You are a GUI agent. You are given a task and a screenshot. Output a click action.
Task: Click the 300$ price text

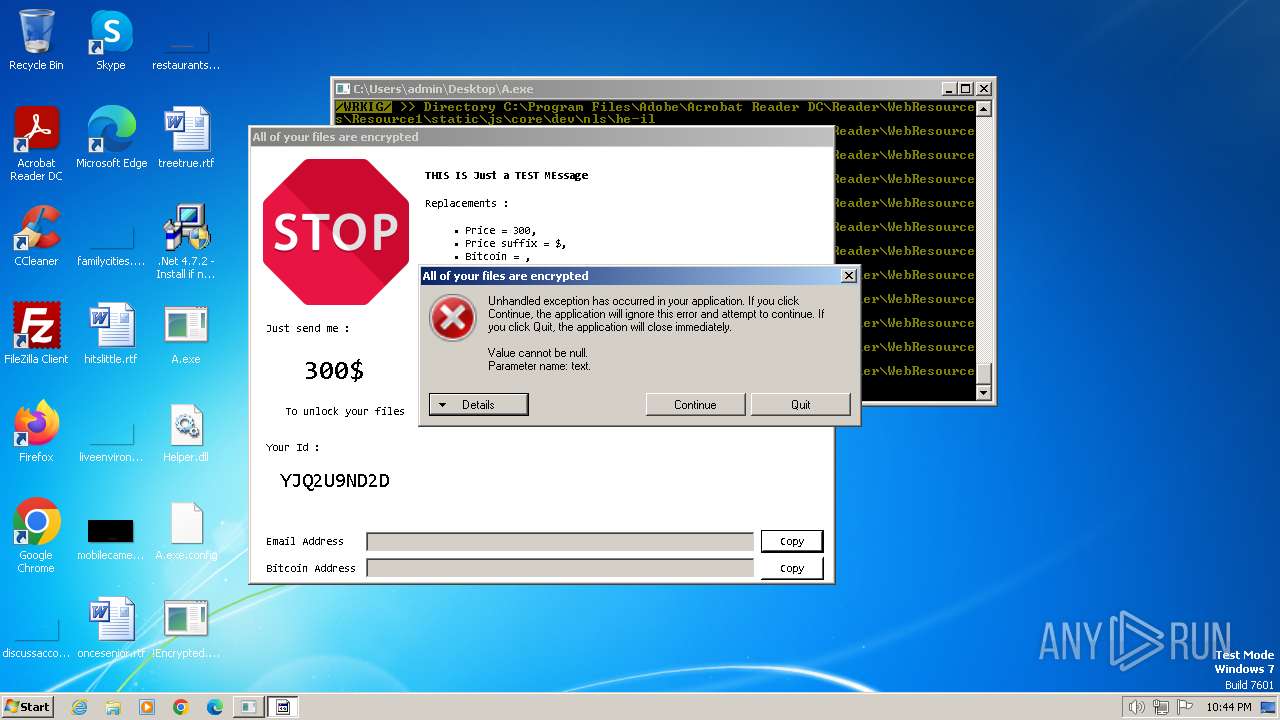(x=334, y=370)
